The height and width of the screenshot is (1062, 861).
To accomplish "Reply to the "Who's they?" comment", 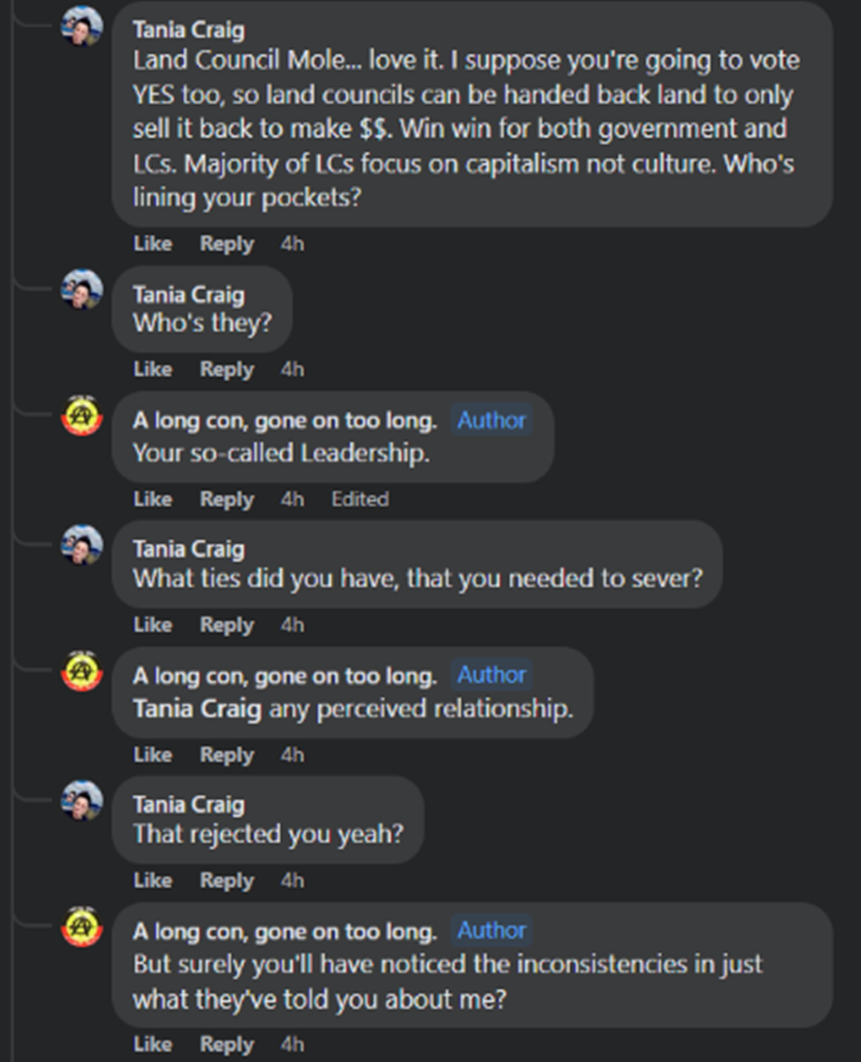I will click(x=226, y=369).
